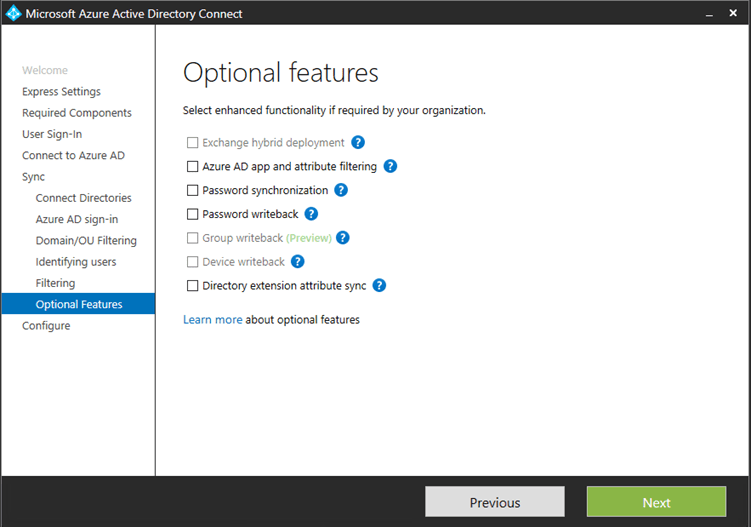
Task: Open Connect to Azure AD step
Action: coord(73,155)
